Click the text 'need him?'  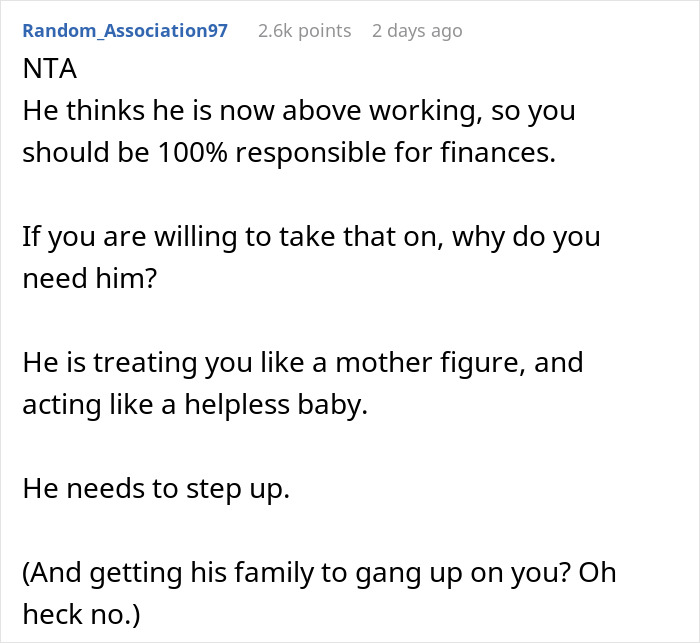[89, 279]
